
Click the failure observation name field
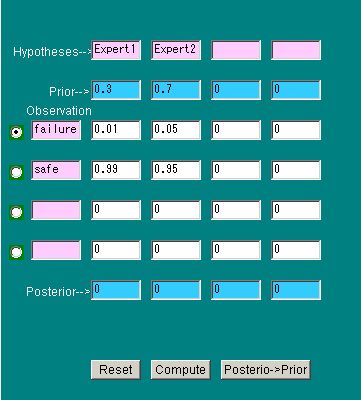click(x=56, y=130)
